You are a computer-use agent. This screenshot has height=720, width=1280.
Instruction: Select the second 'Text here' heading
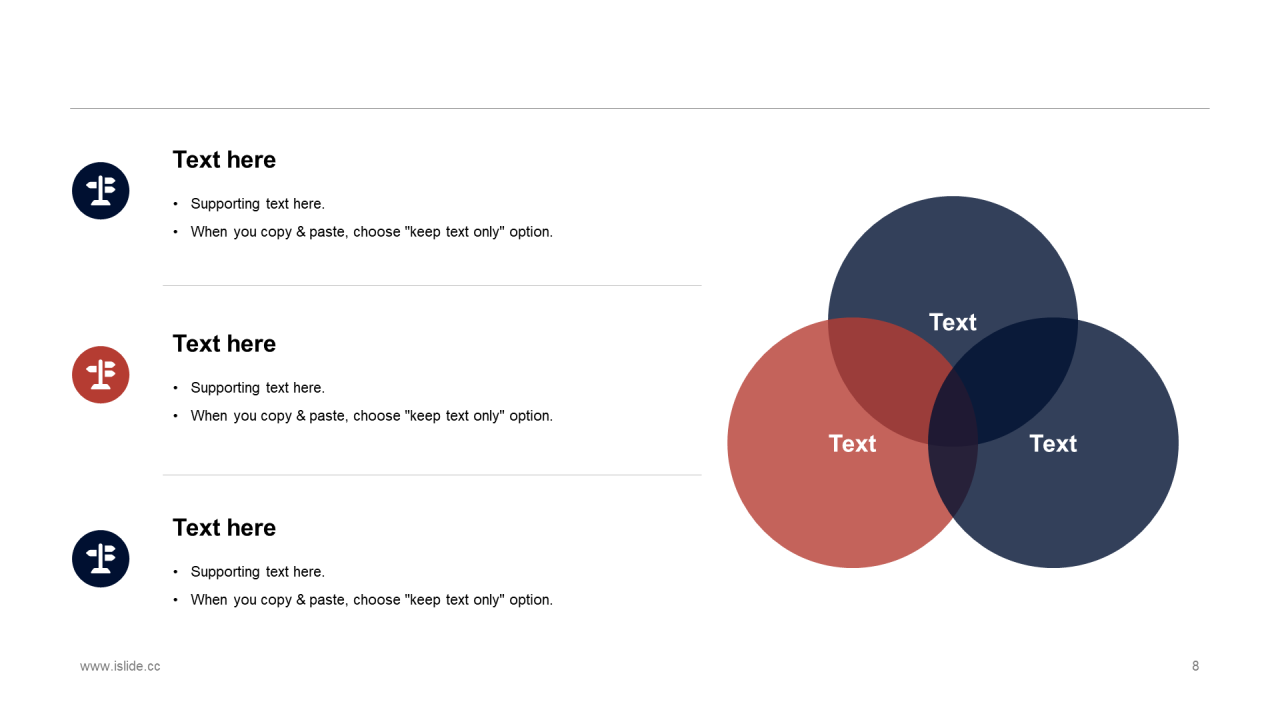pyautogui.click(x=224, y=344)
